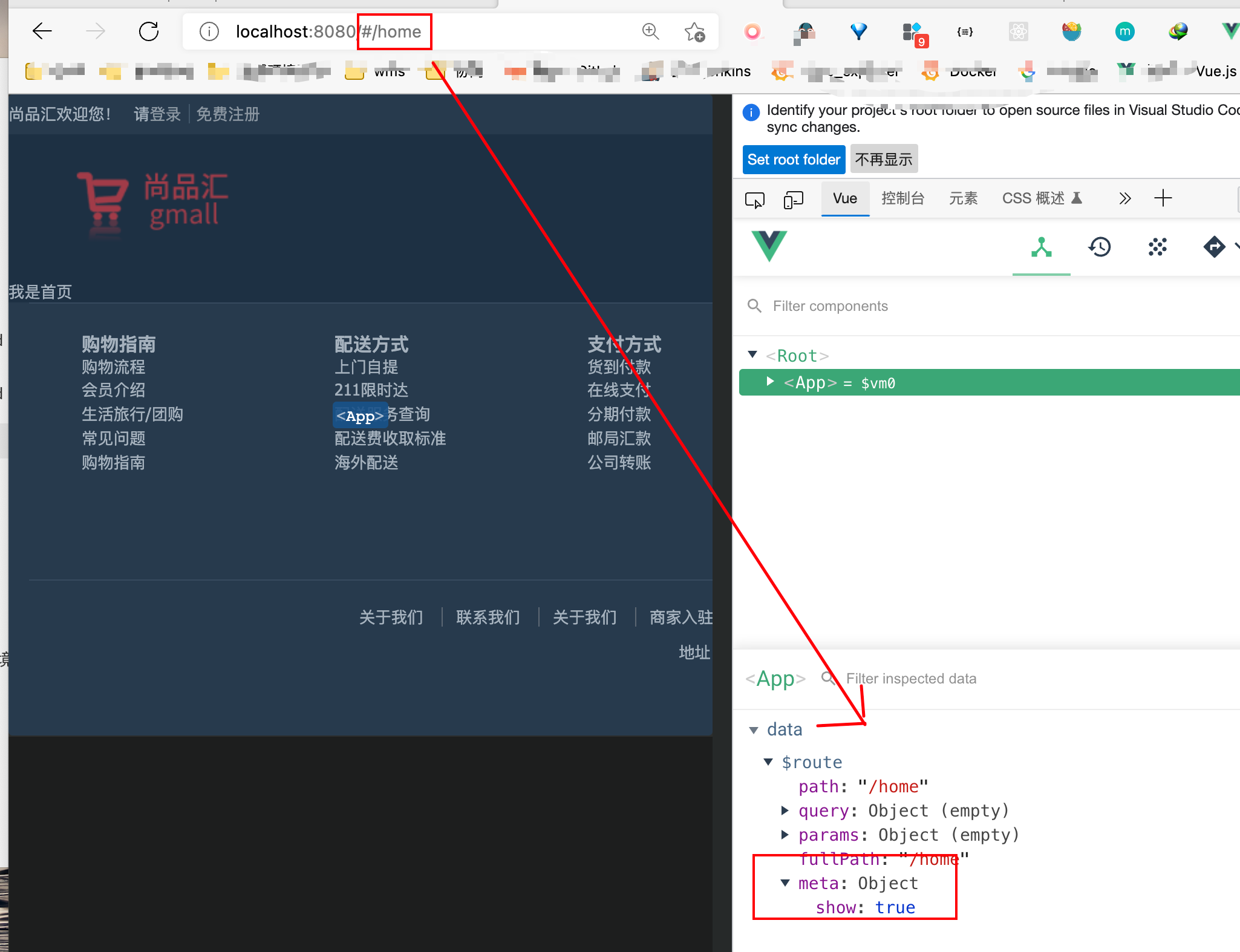Open the 配送费收取标准 link

tap(390, 439)
